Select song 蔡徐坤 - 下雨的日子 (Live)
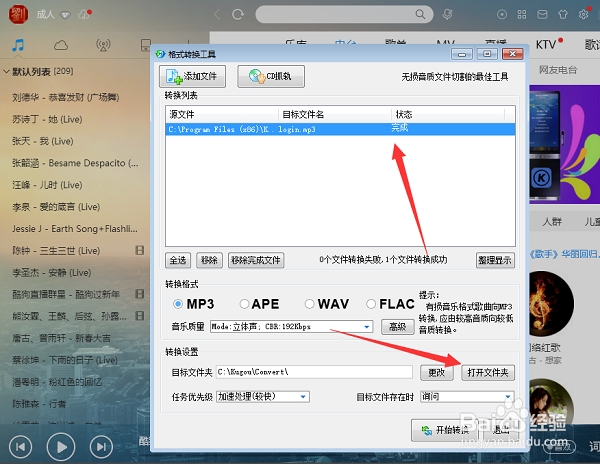The height and width of the screenshot is (464, 600). tap(65, 360)
